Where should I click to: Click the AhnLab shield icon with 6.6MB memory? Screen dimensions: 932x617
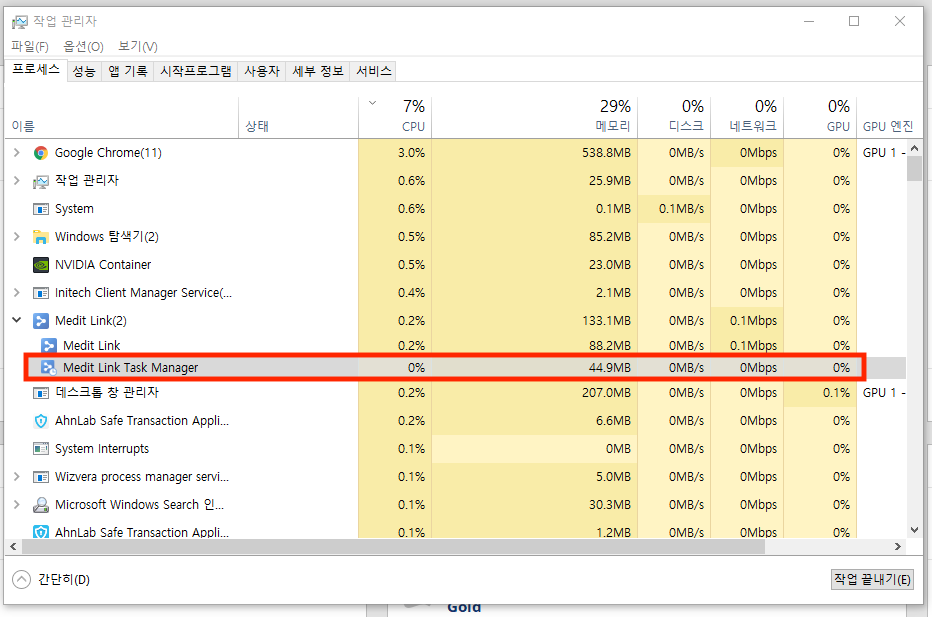pos(40,421)
